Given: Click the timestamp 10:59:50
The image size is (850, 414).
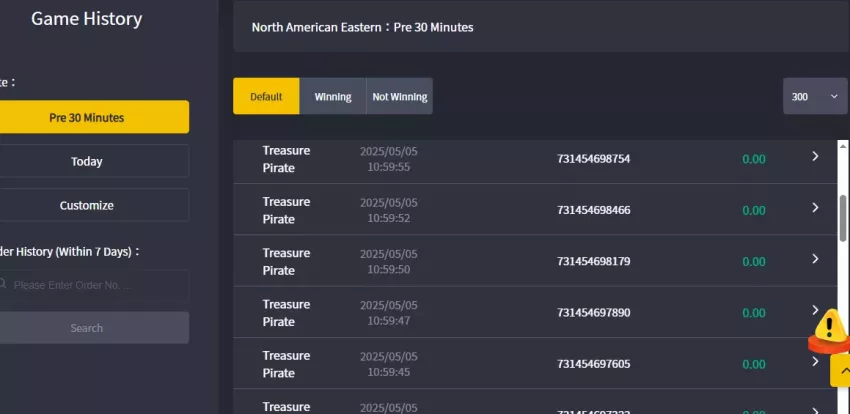Looking at the screenshot, I should [x=389, y=269].
